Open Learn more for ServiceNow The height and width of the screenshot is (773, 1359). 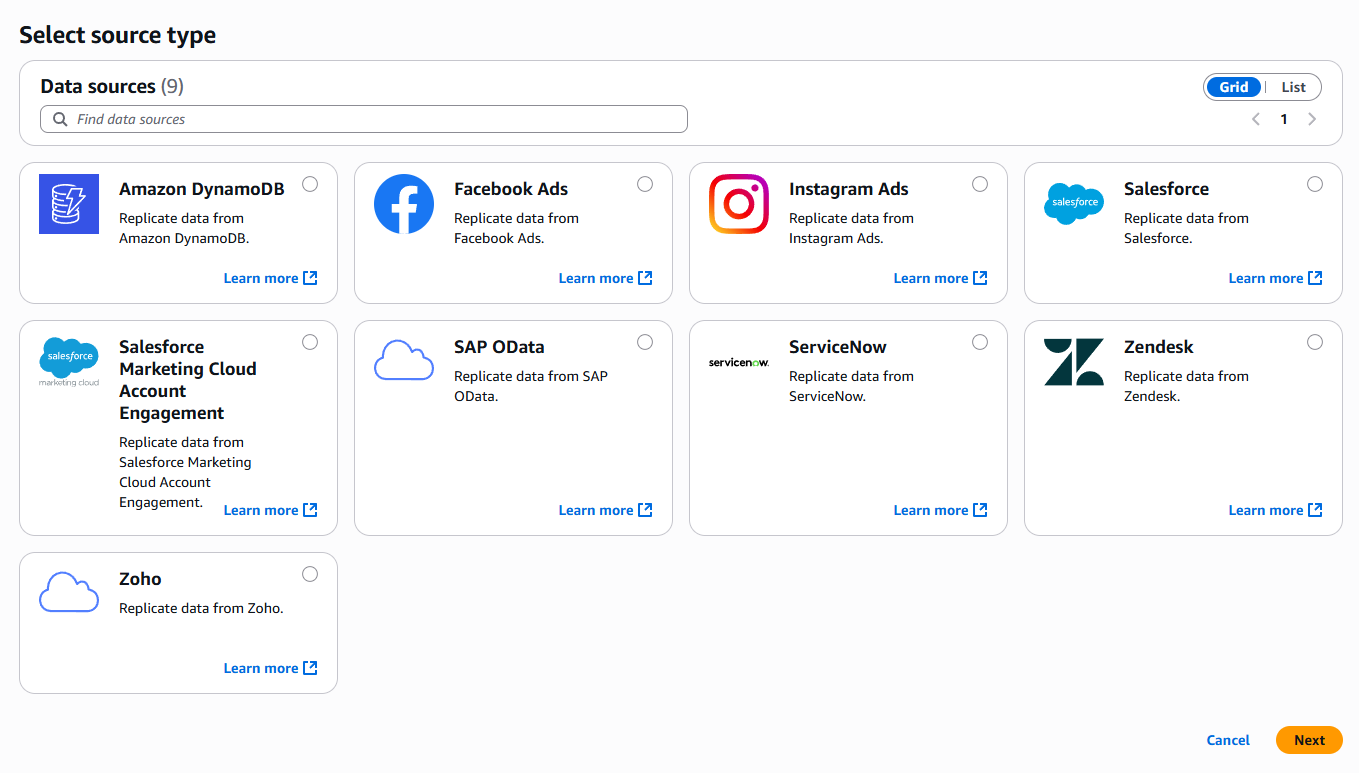pyautogui.click(x=940, y=510)
